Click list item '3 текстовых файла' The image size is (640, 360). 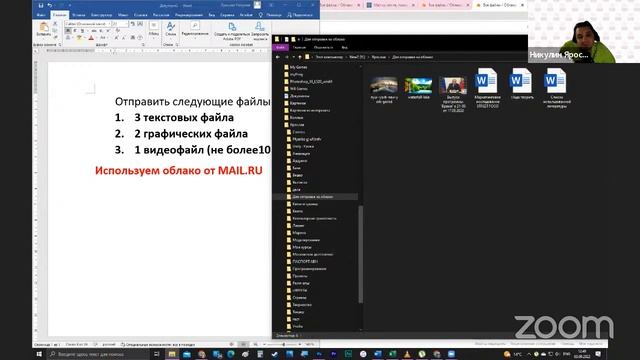(184, 118)
